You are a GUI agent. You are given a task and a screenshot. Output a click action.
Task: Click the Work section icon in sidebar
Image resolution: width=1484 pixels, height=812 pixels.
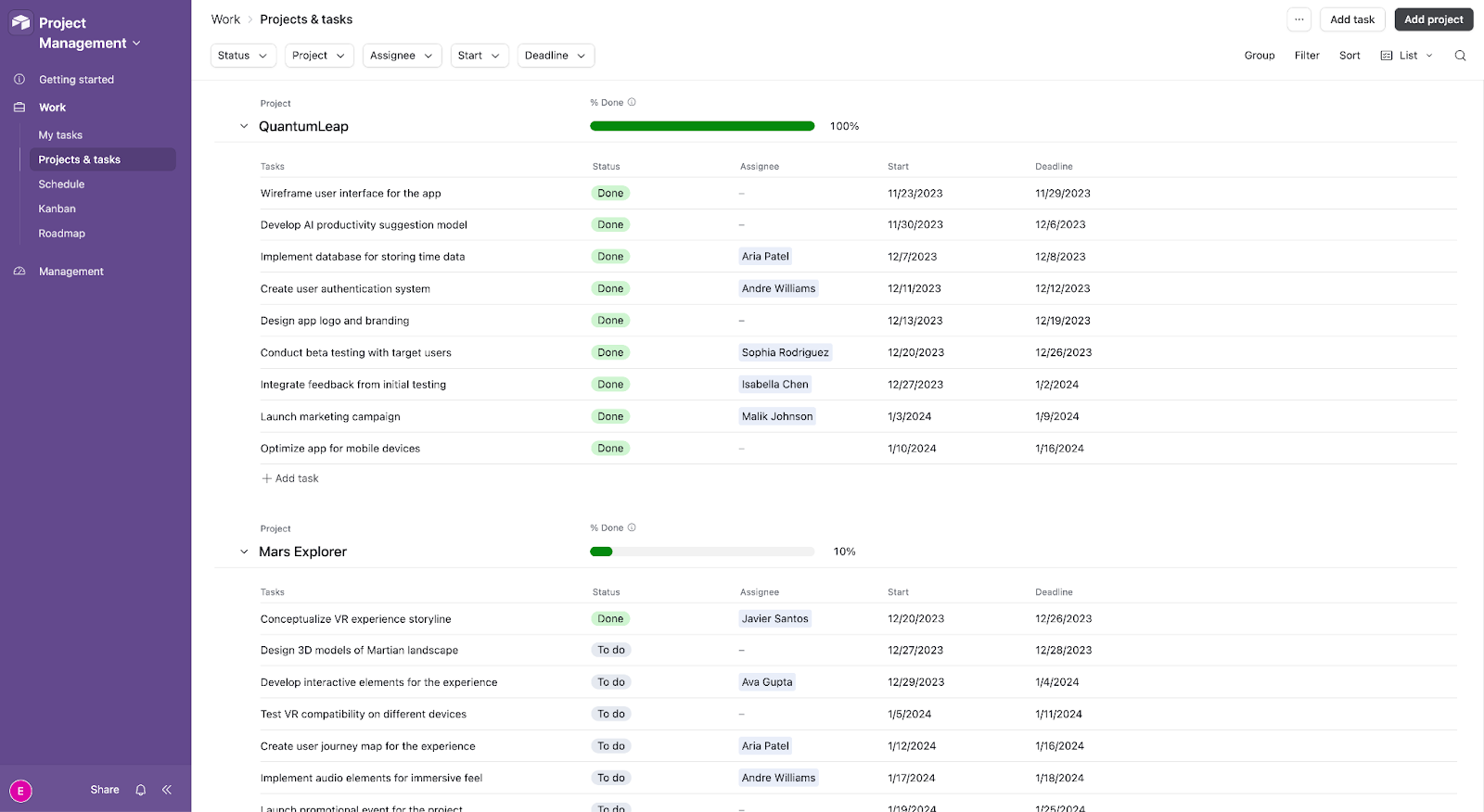[x=19, y=108]
